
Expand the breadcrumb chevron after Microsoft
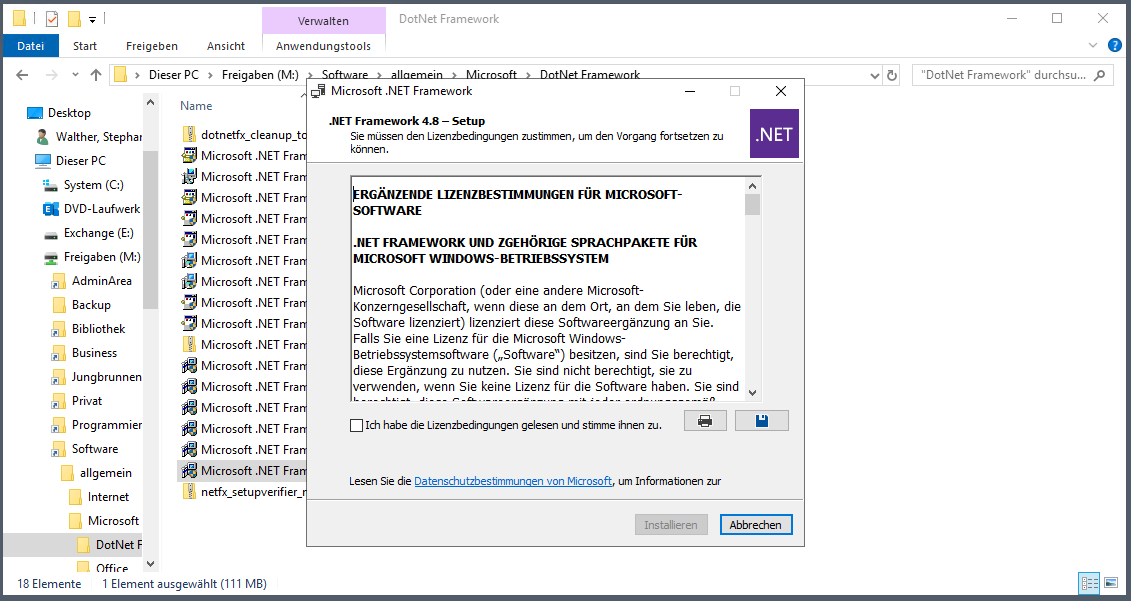528,75
